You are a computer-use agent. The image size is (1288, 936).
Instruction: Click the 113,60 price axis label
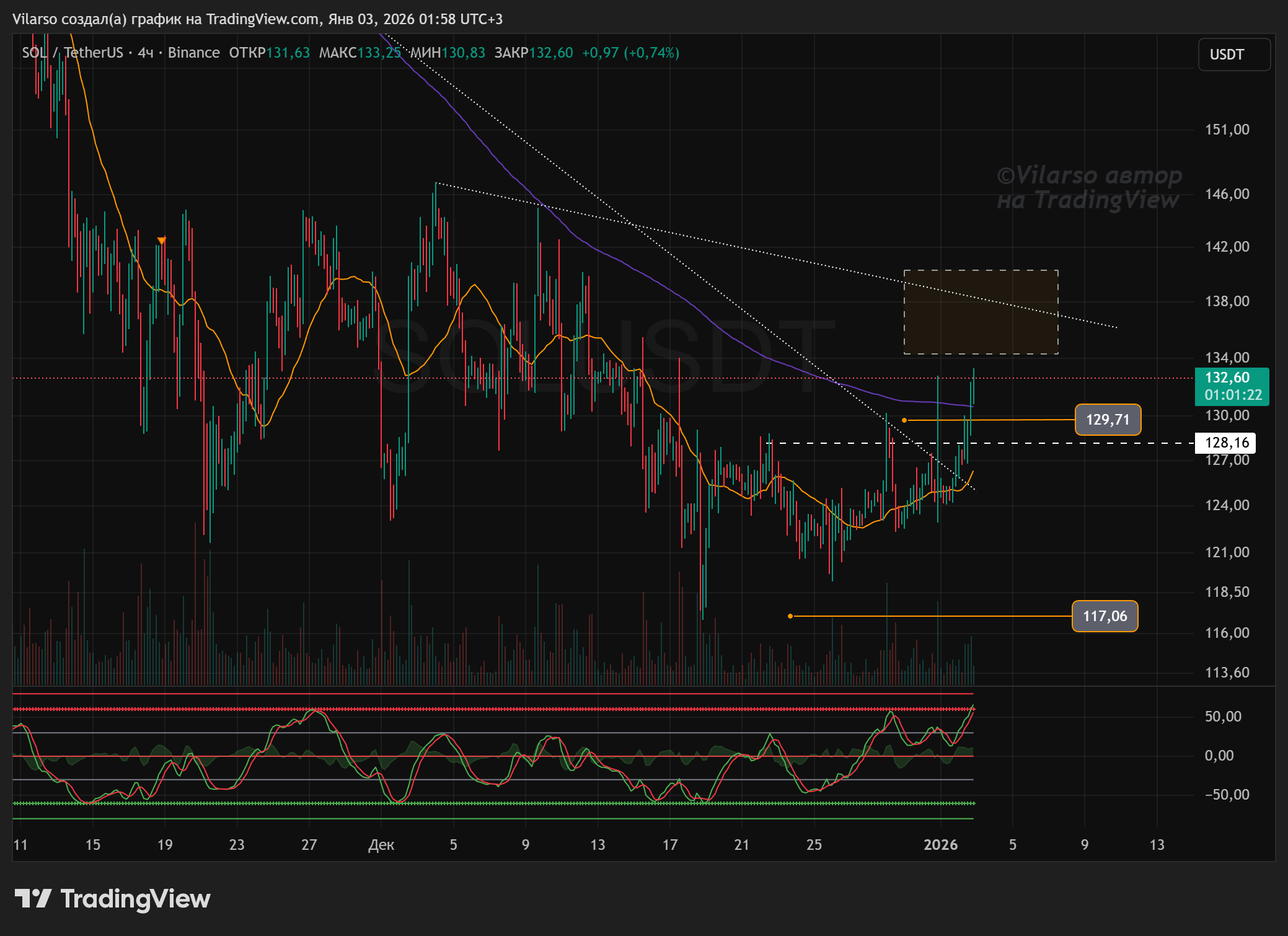1227,673
